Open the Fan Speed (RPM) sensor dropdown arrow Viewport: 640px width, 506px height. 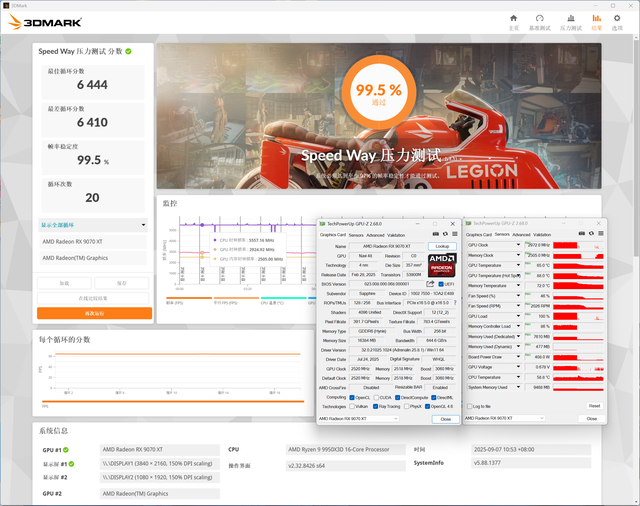coord(518,306)
